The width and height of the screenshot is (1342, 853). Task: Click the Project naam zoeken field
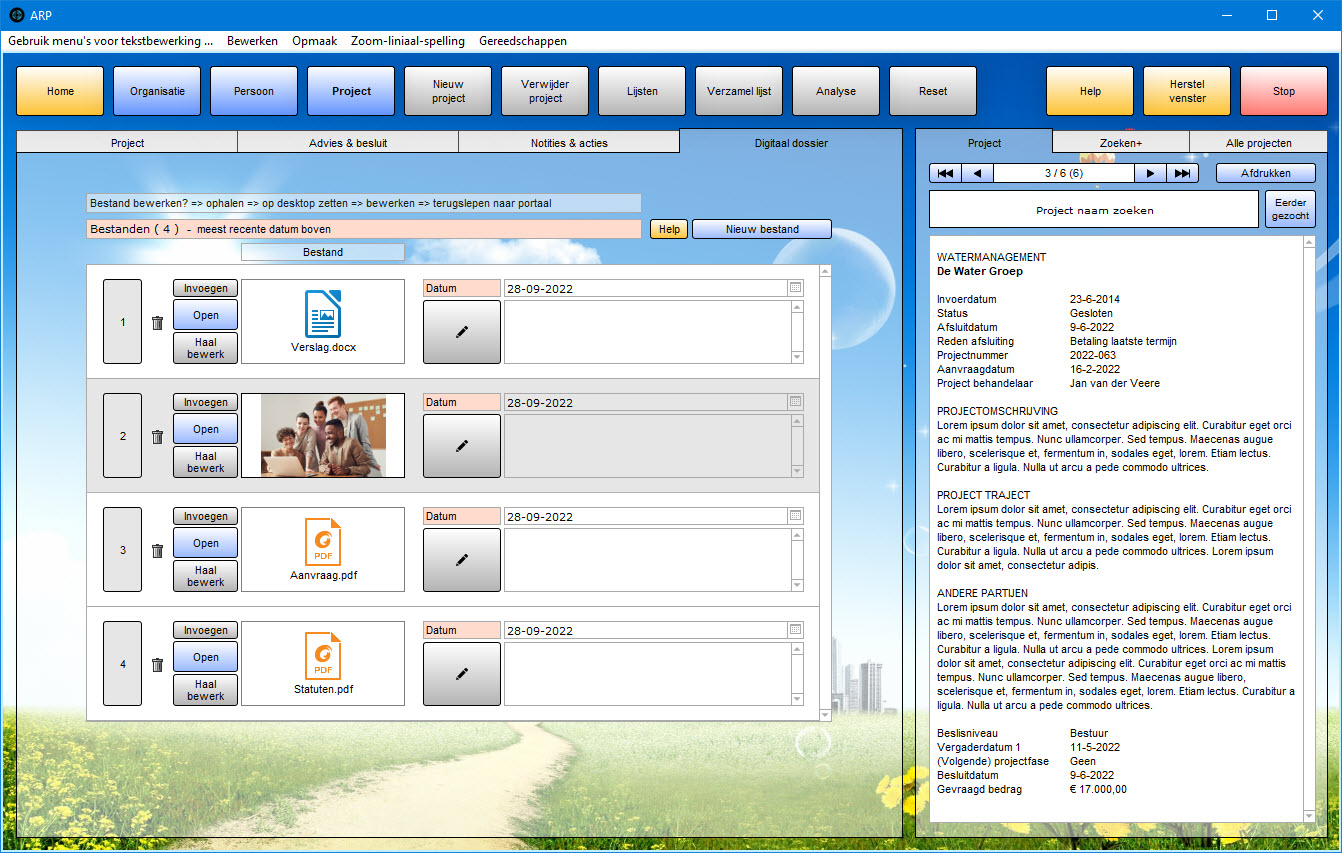[x=1094, y=210]
